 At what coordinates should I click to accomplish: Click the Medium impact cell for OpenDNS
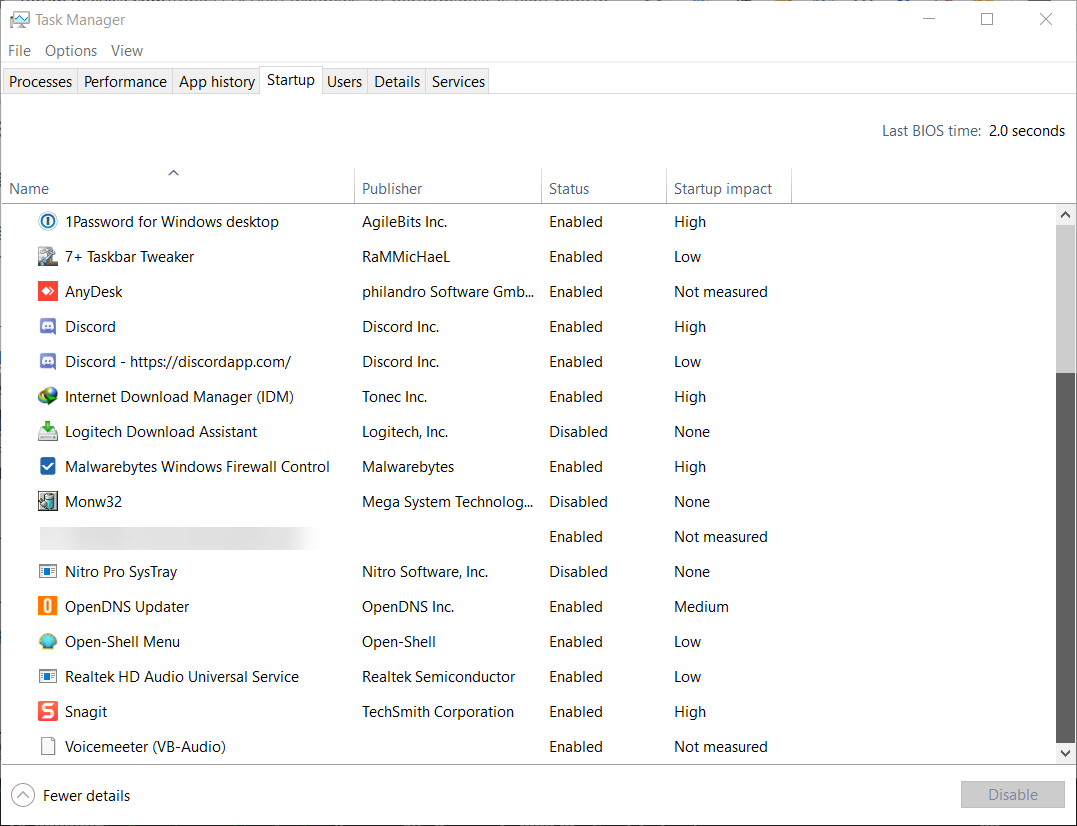point(701,607)
